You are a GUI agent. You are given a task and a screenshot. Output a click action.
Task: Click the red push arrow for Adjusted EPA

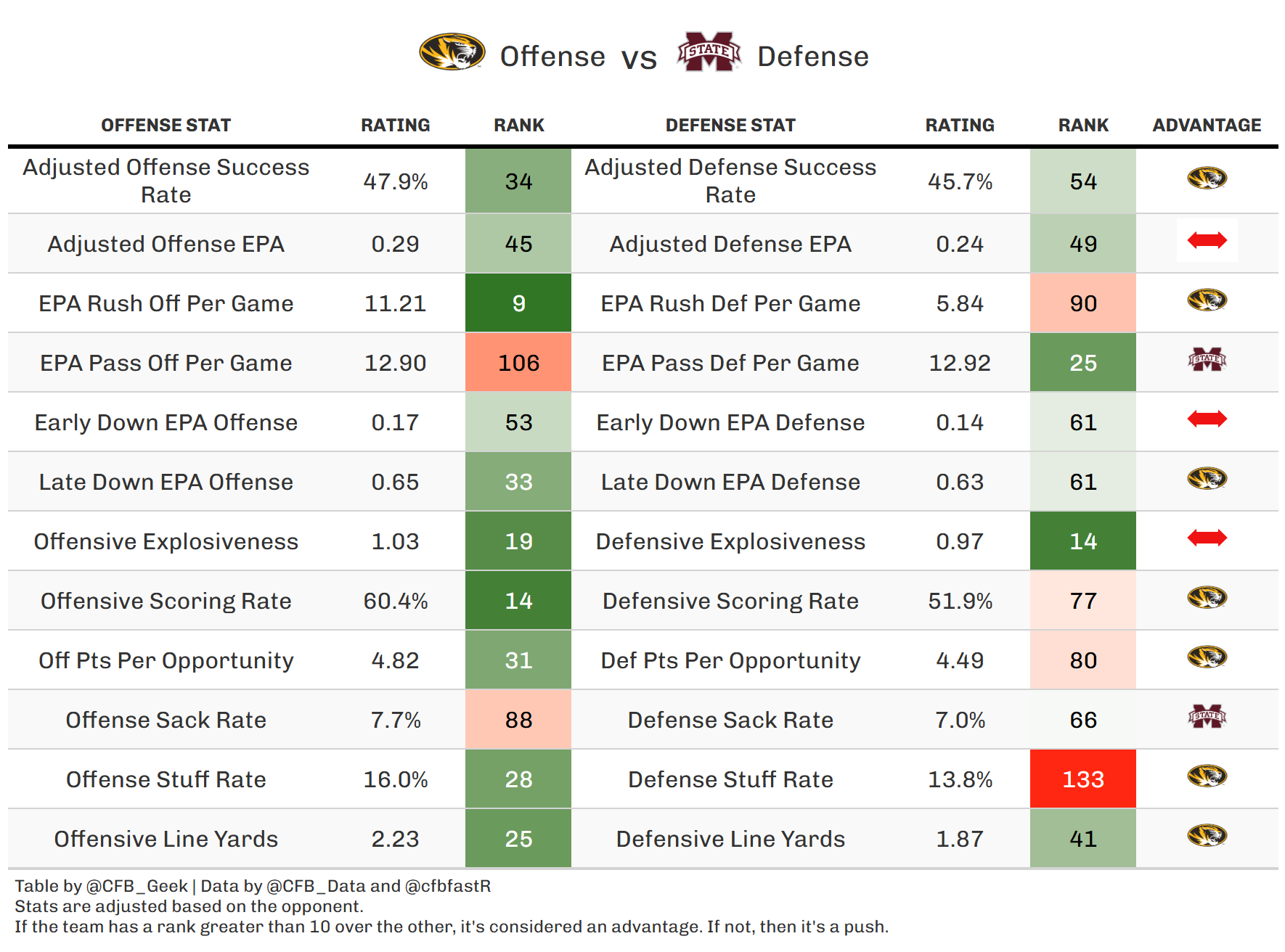click(x=1207, y=240)
